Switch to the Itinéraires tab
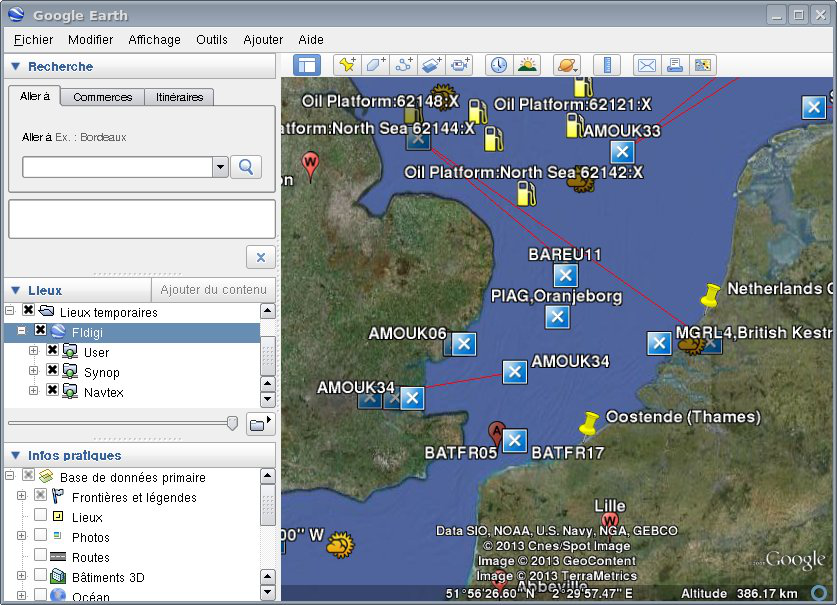 click(179, 97)
